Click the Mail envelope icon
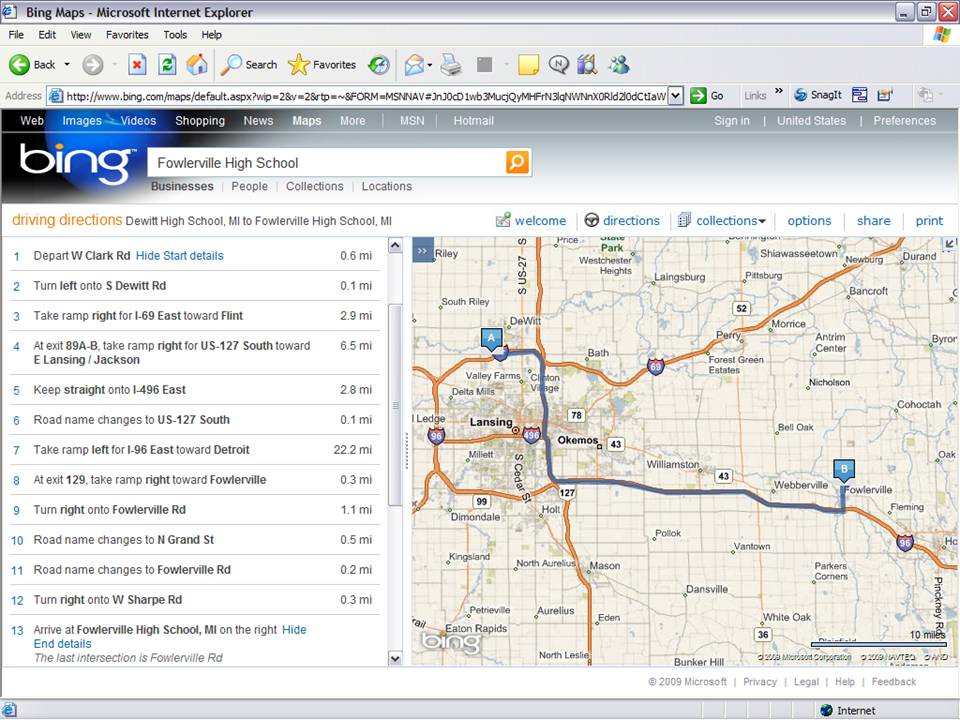Screen dimensions: 960x720 [x=414, y=64]
